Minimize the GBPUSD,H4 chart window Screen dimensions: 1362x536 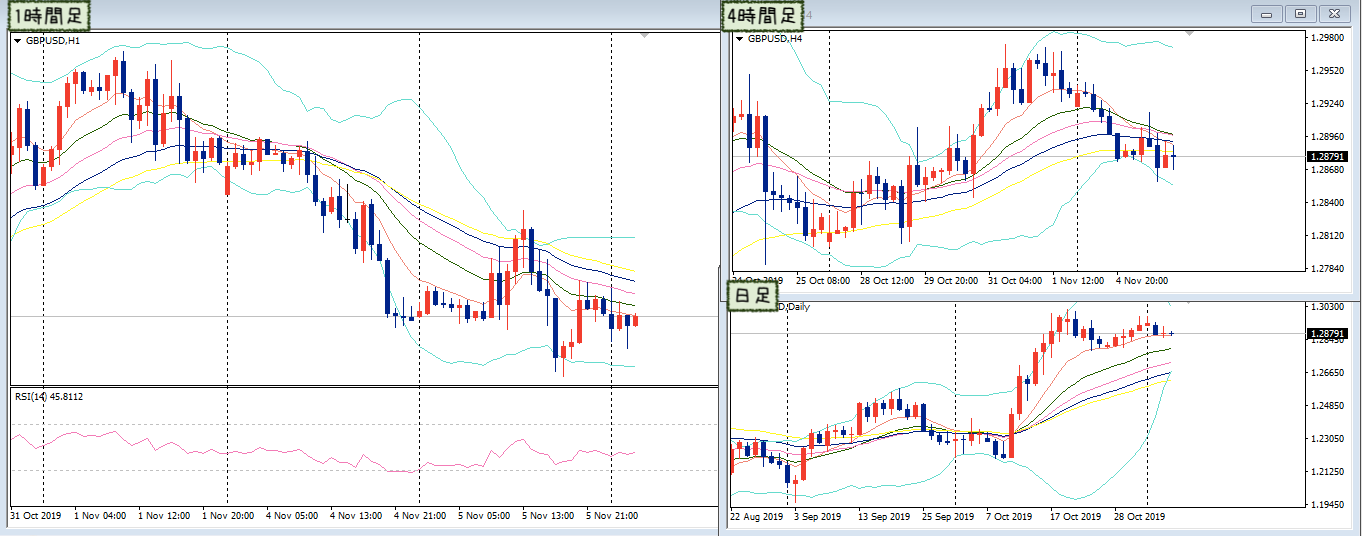1267,13
